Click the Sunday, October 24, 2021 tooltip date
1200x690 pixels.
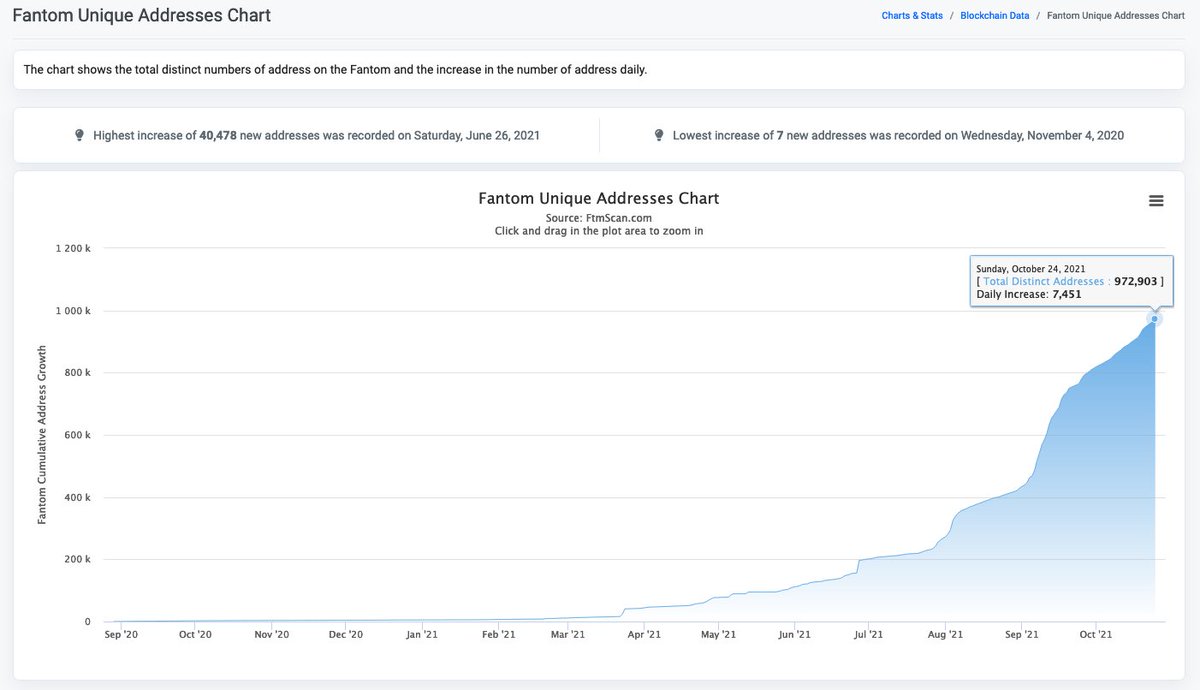[1030, 269]
